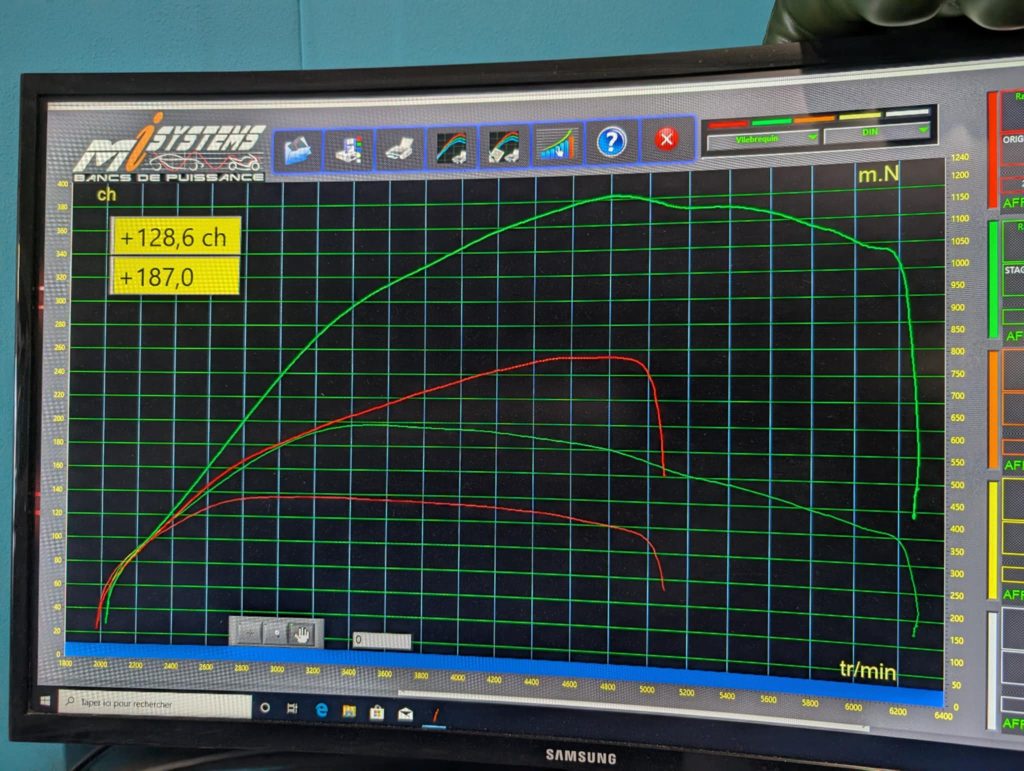Expand the Vilebrequin dropdown

point(763,141)
